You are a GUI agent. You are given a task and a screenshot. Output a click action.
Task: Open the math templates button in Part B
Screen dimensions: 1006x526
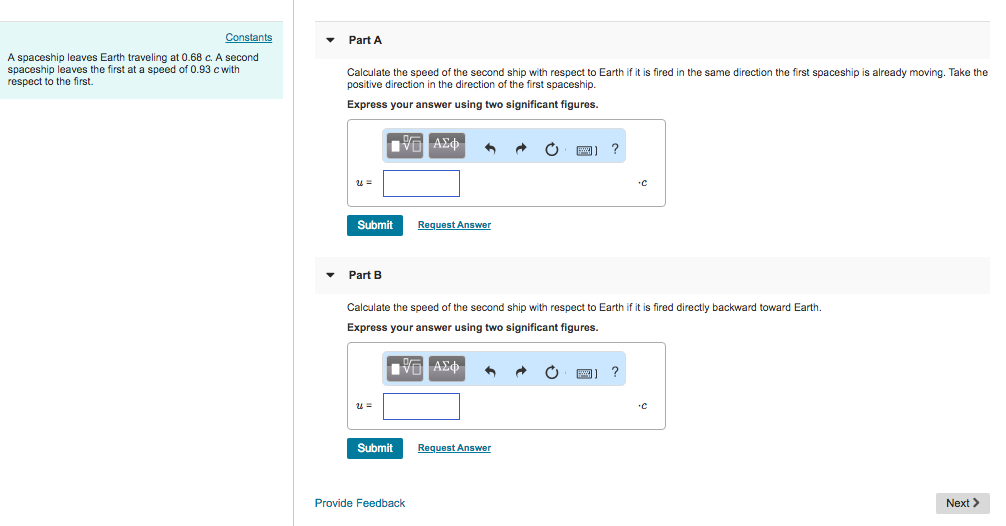(406, 368)
